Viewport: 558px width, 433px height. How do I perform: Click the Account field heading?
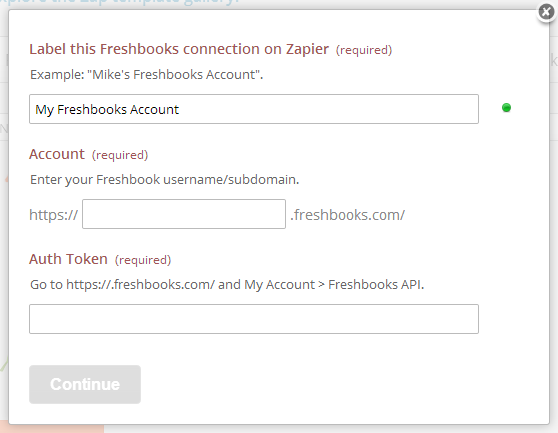[57, 154]
